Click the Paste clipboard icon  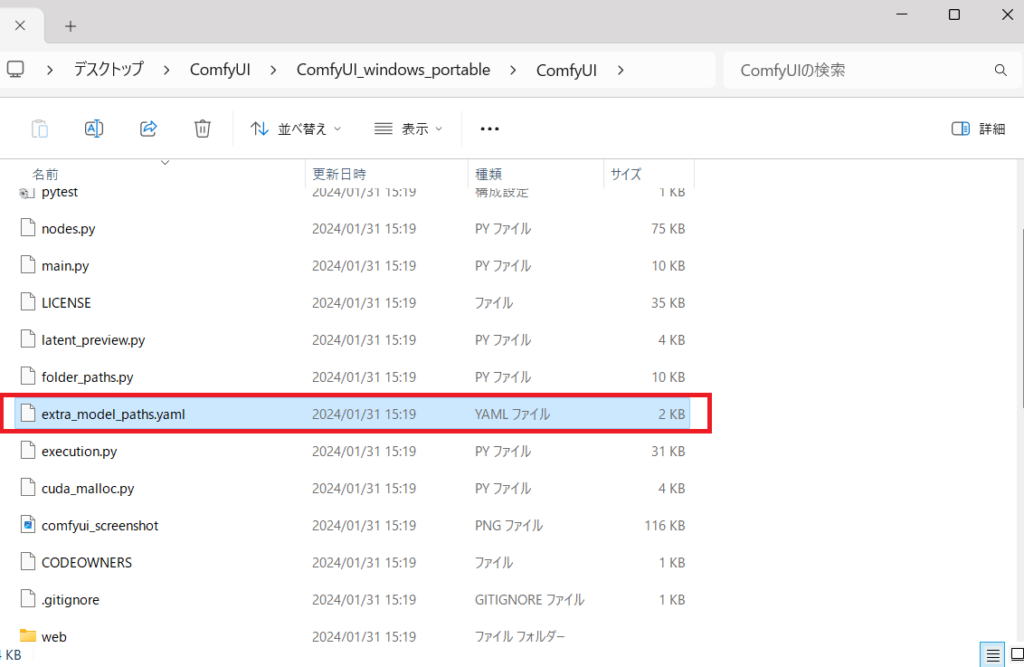pos(40,128)
